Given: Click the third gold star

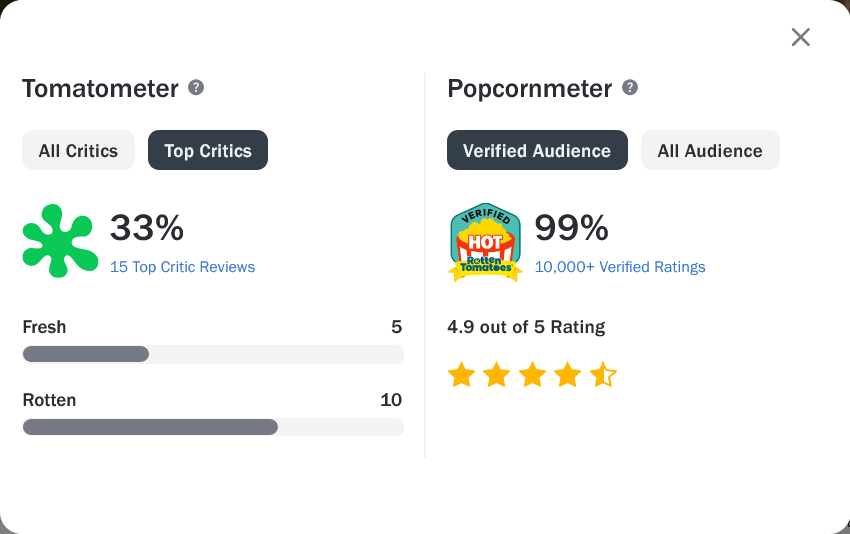Looking at the screenshot, I should [x=532, y=375].
